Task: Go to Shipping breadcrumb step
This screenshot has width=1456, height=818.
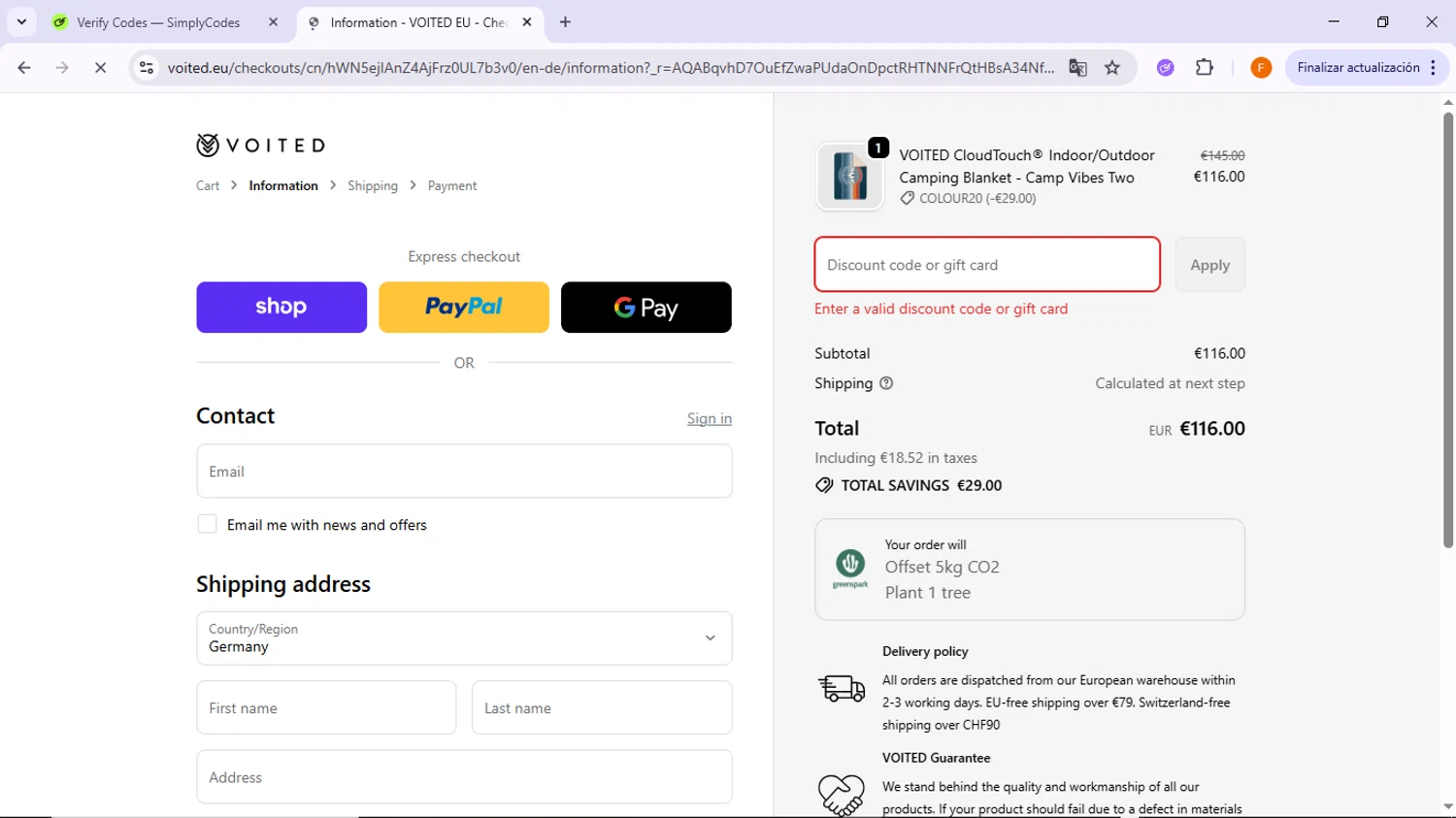Action: click(x=373, y=185)
